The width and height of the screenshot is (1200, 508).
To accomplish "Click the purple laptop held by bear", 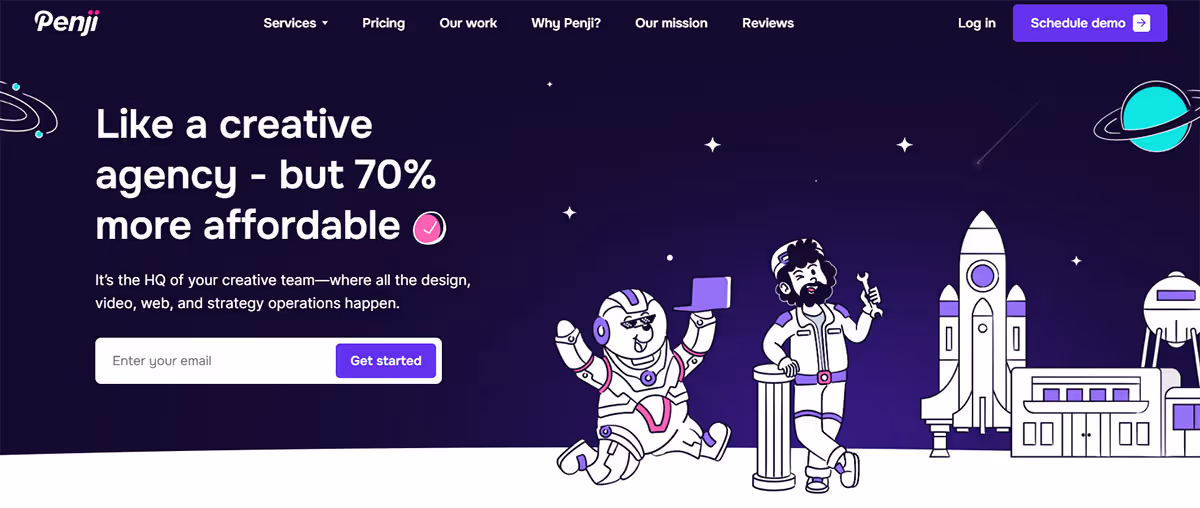I will tap(703, 294).
